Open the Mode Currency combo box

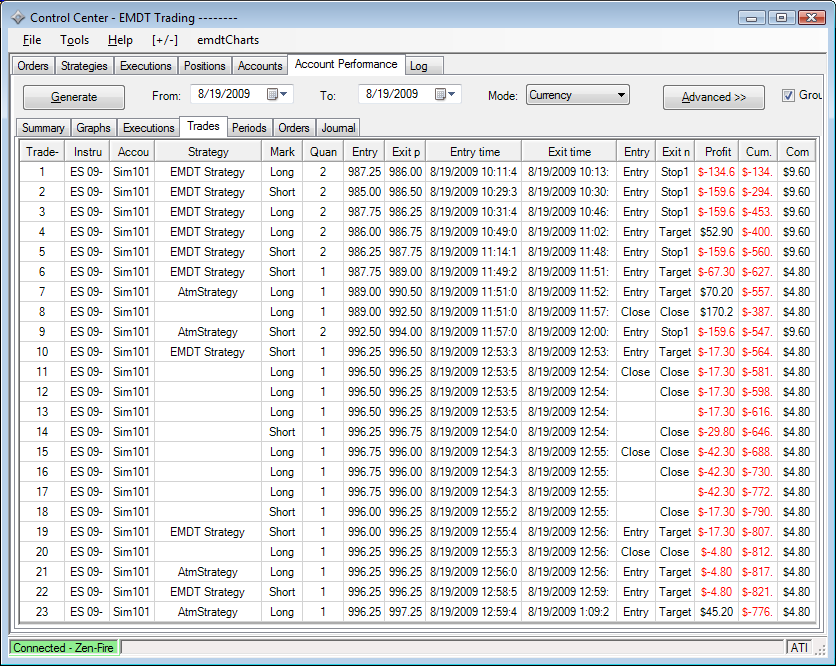(x=577, y=95)
